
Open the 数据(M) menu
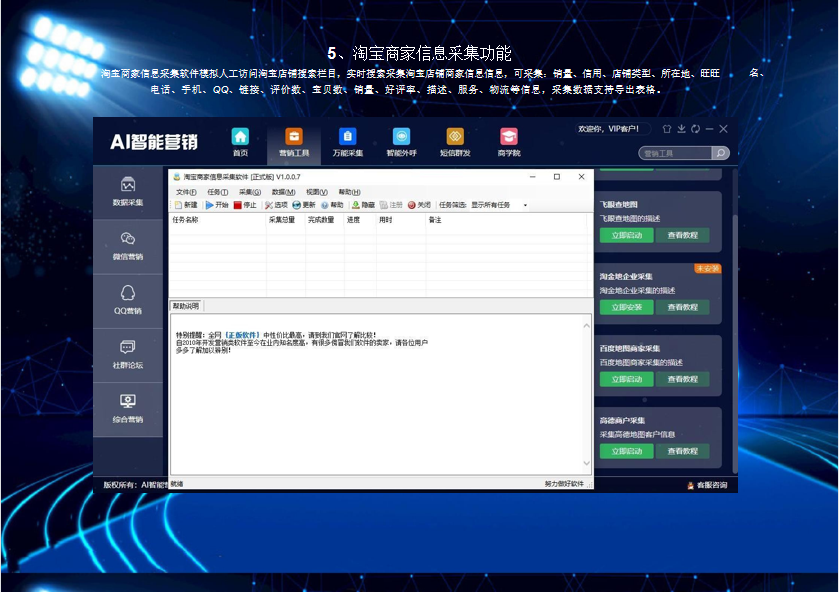[284, 192]
